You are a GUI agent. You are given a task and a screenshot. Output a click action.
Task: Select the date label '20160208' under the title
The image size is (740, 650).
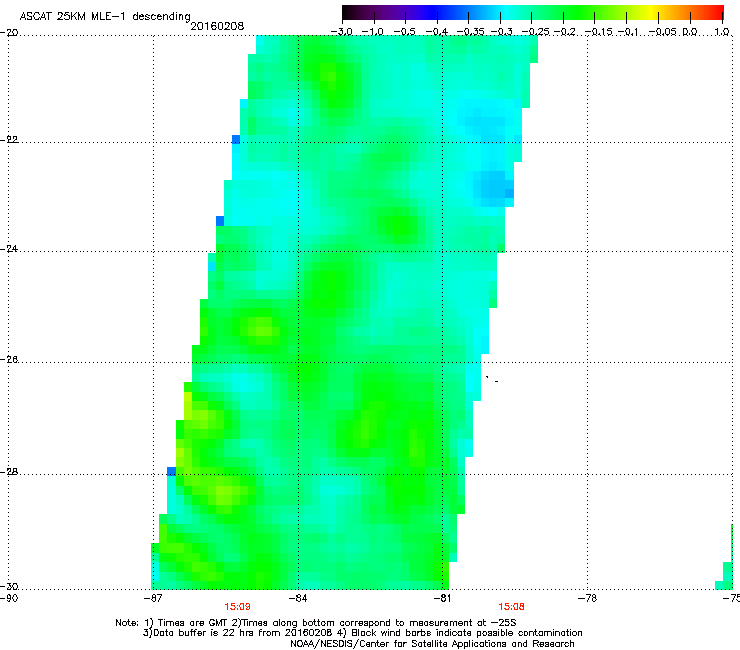[217, 26]
